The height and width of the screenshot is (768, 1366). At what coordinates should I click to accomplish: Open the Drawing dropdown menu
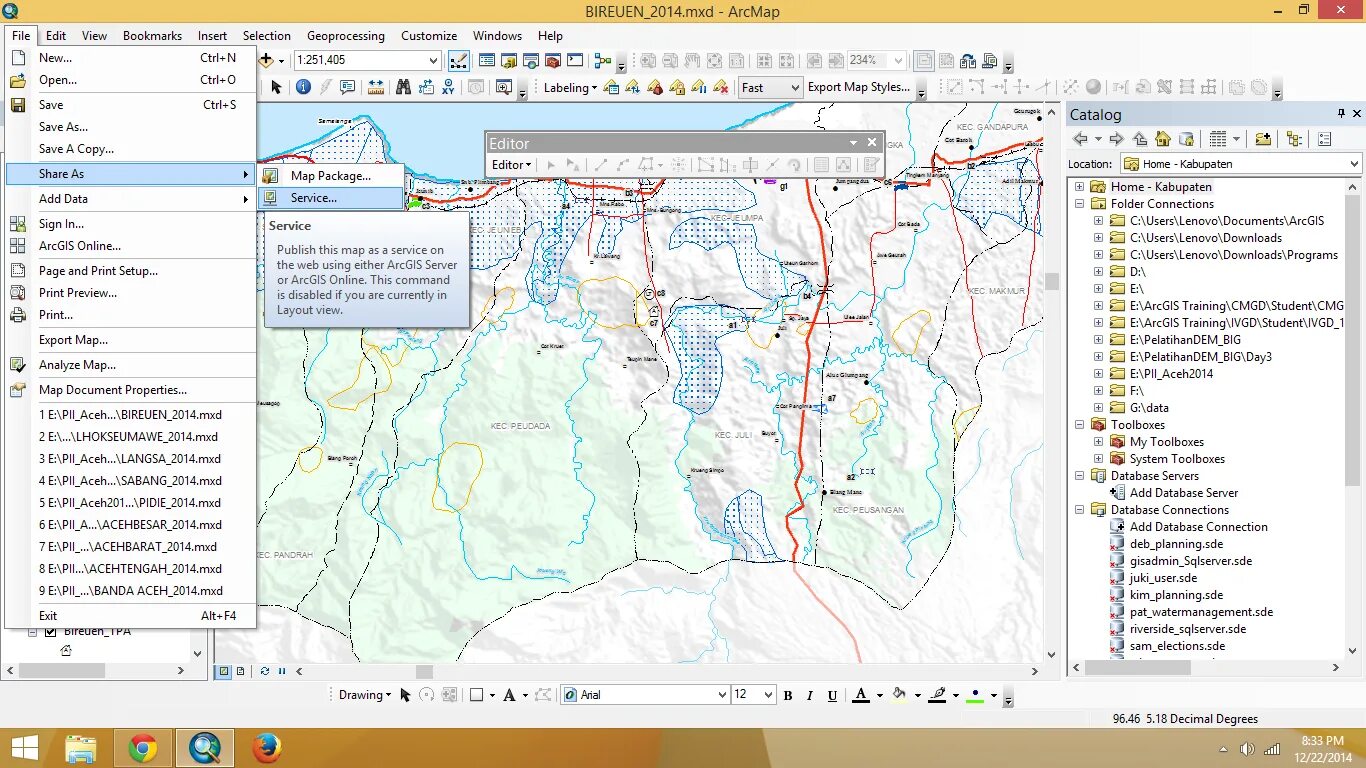(x=365, y=695)
